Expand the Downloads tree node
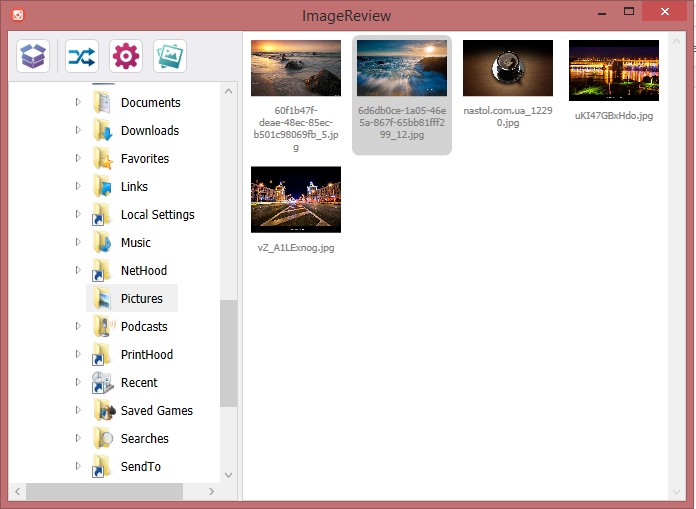The width and height of the screenshot is (696, 509). (x=78, y=130)
